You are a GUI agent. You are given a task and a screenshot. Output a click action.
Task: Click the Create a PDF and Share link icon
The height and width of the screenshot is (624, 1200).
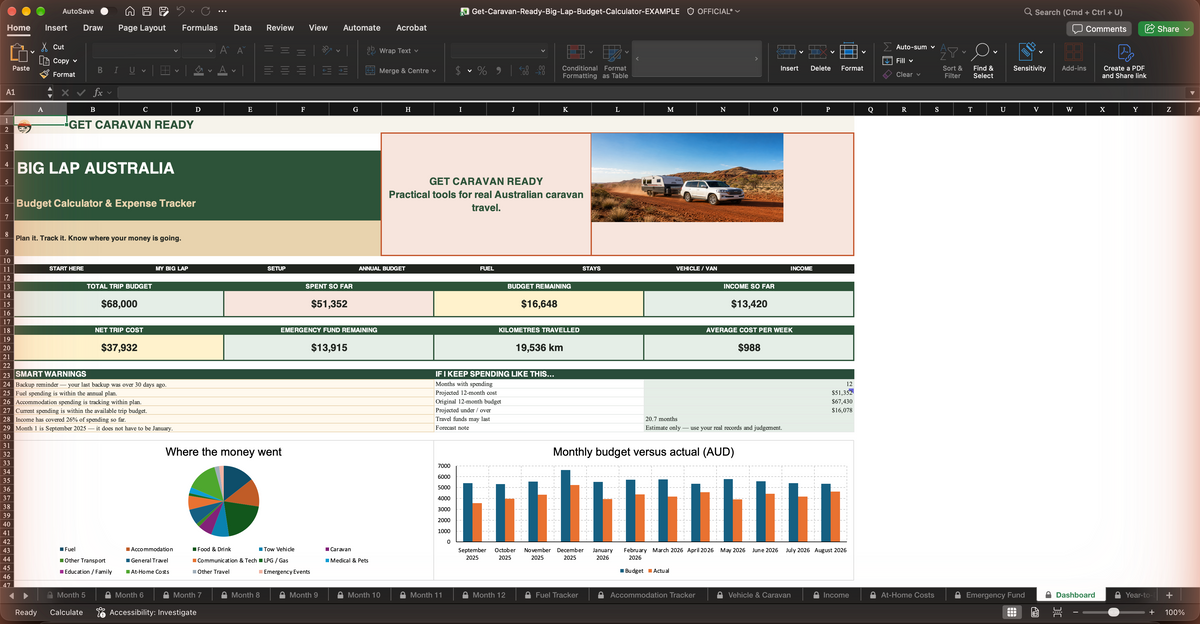(1124, 51)
